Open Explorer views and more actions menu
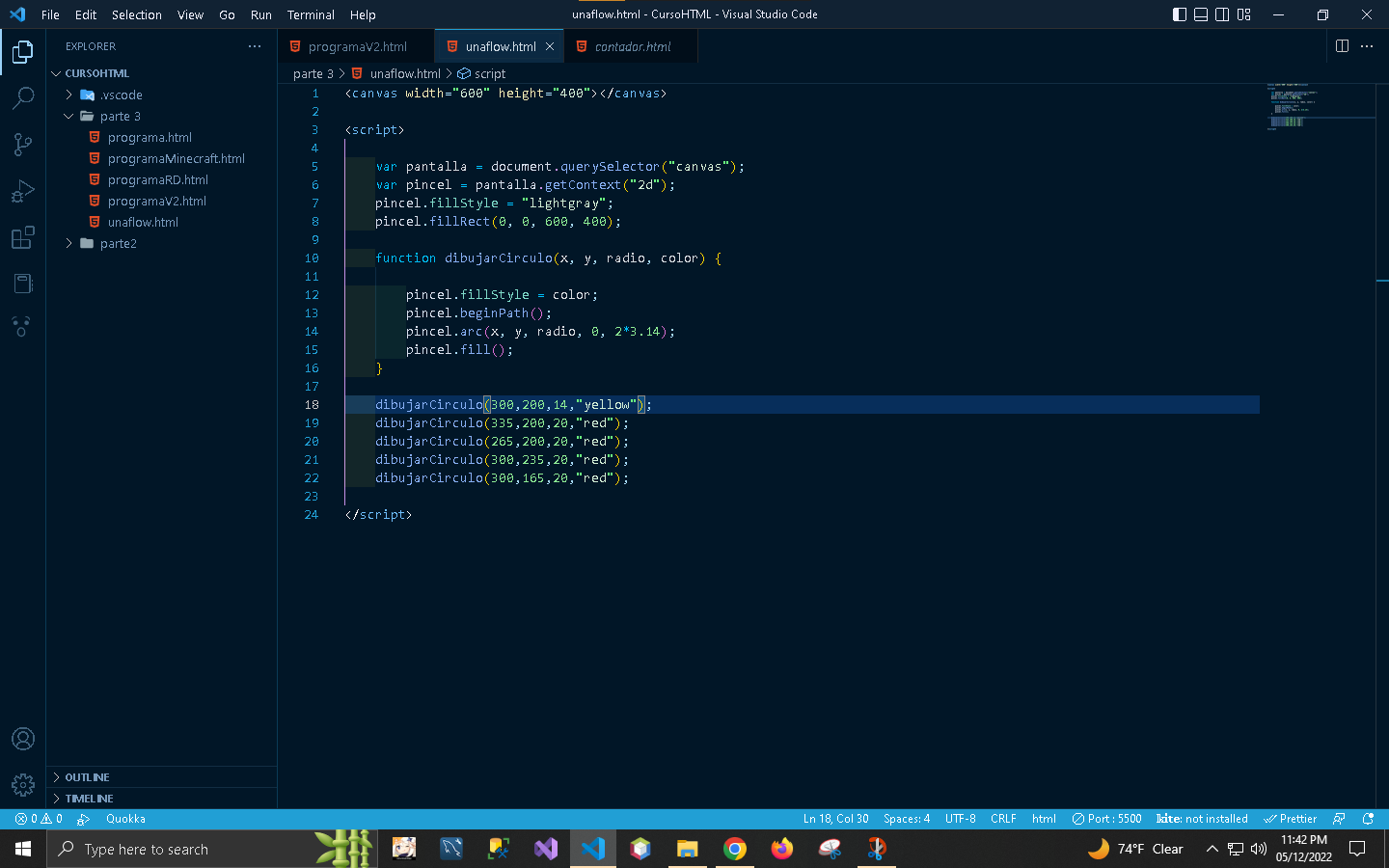 coord(255,46)
